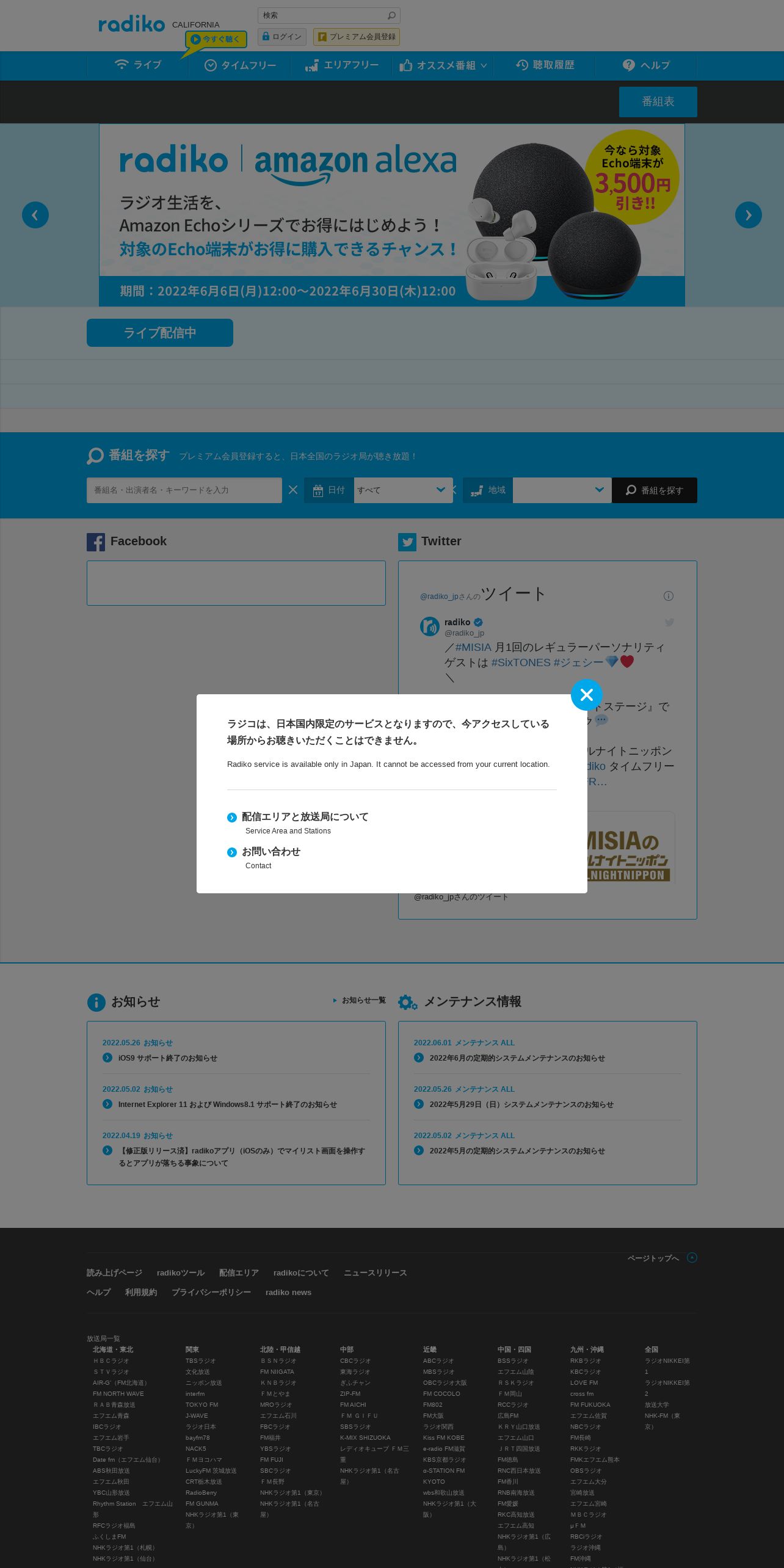The width and height of the screenshot is (784, 1568).
Task: Show previous banner slide
Action: pos(35,215)
